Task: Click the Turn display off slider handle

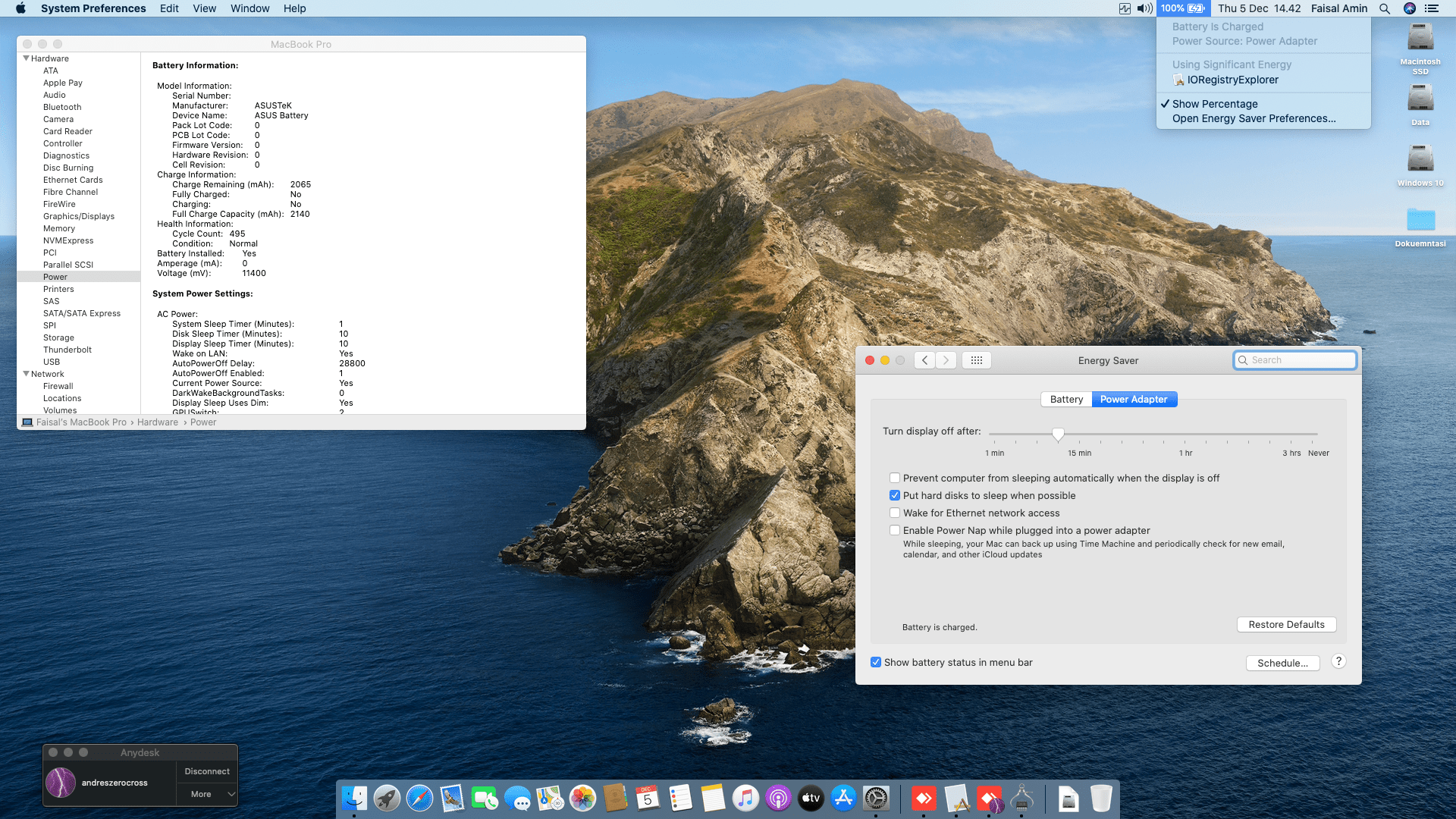Action: click(1058, 435)
